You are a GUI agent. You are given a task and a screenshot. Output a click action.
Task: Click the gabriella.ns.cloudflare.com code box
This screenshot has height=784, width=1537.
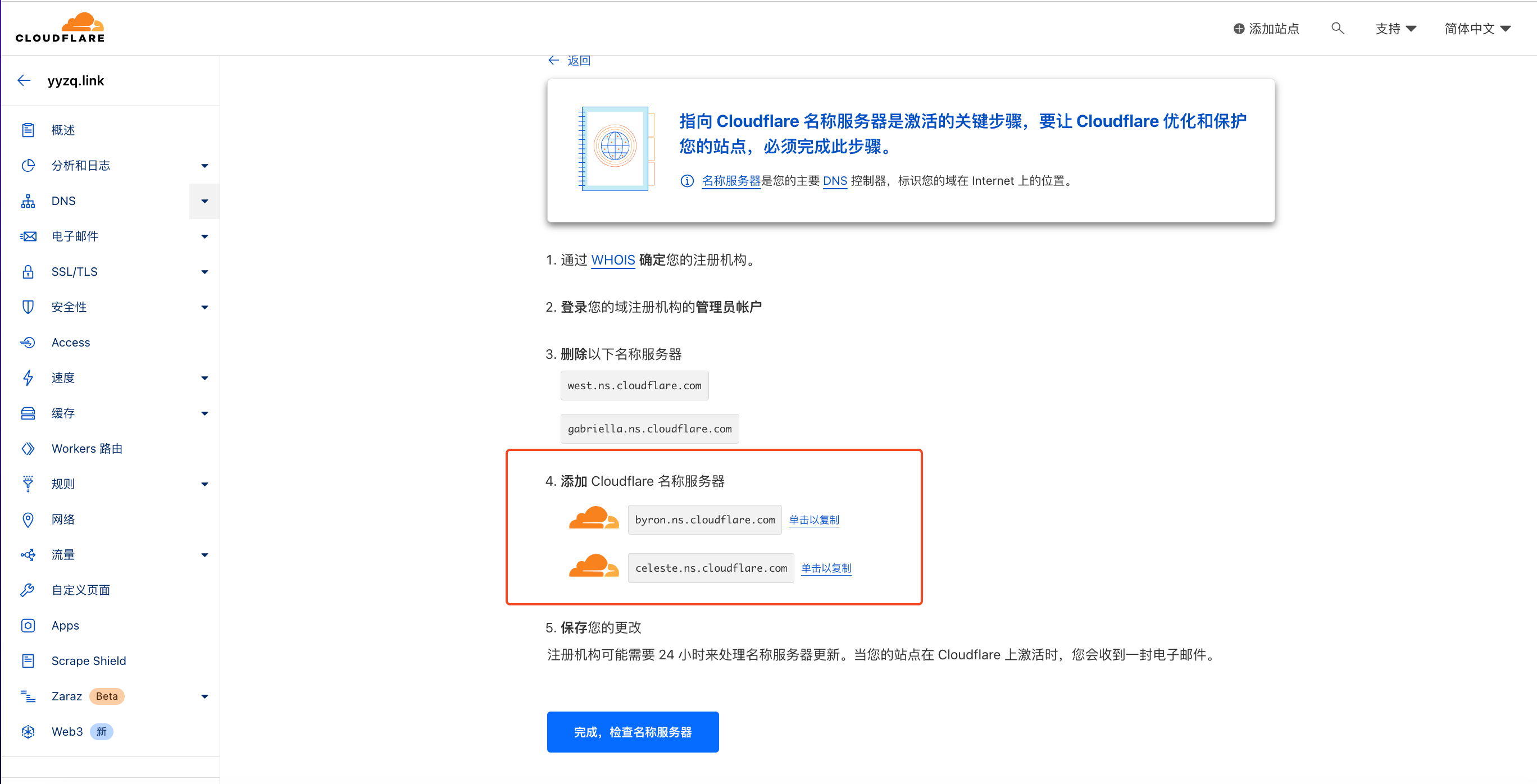pos(649,429)
